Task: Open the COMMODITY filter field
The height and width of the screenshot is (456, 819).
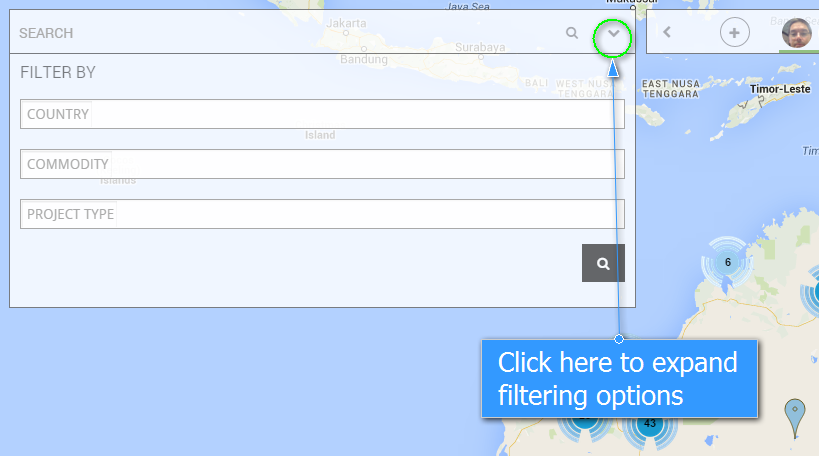Action: point(322,164)
